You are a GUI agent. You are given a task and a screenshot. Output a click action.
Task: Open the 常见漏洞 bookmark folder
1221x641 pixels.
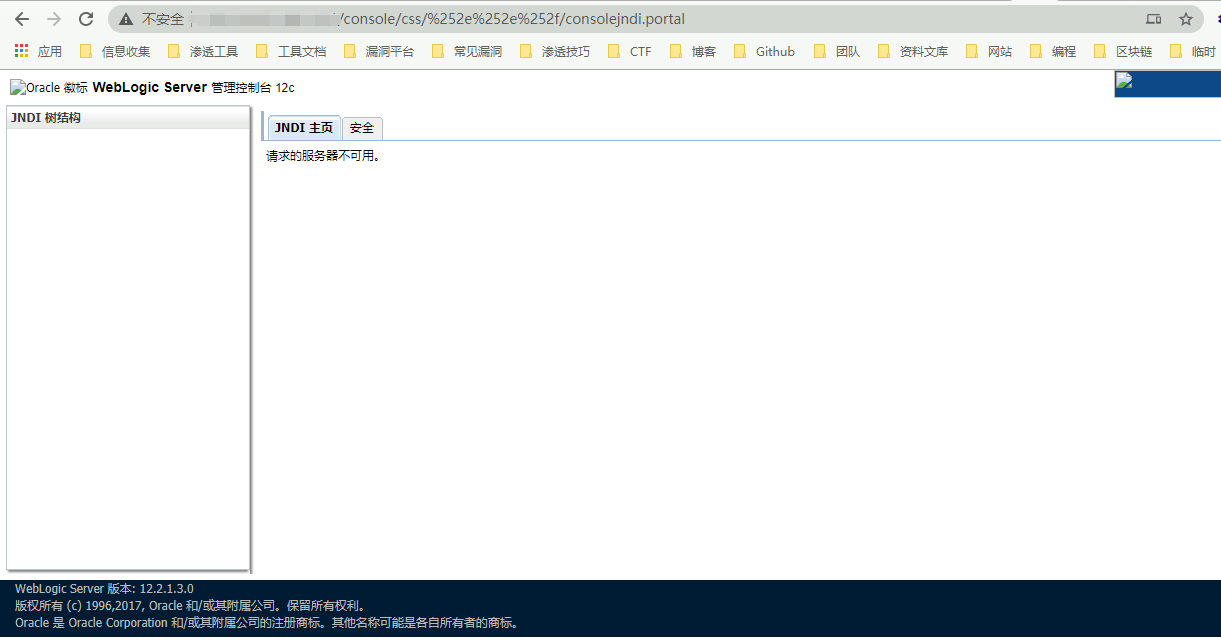(x=467, y=51)
